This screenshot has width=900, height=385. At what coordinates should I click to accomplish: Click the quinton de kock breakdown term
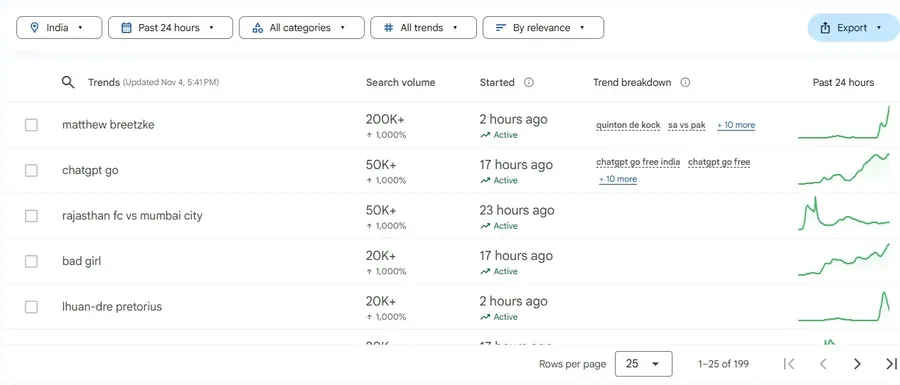click(629, 125)
